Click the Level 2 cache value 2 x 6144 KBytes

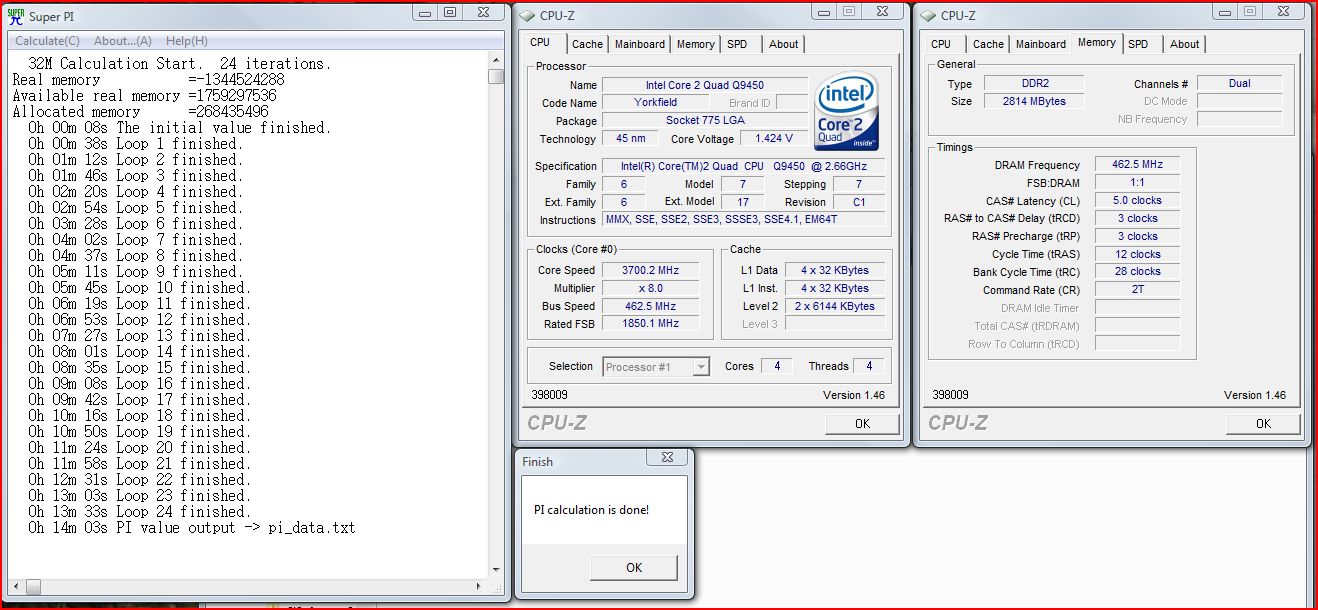point(835,307)
